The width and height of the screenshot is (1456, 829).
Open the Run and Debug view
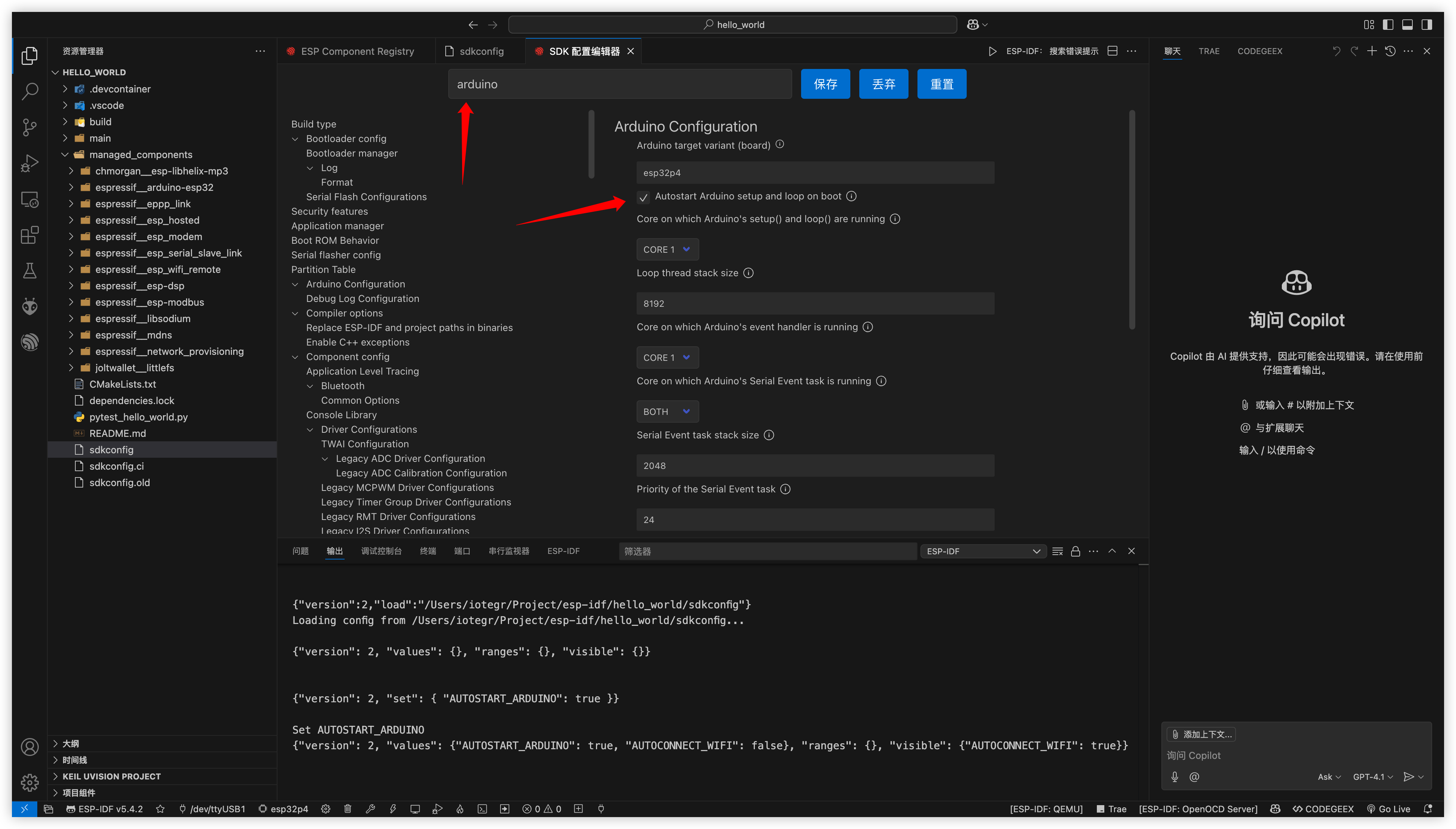click(29, 163)
